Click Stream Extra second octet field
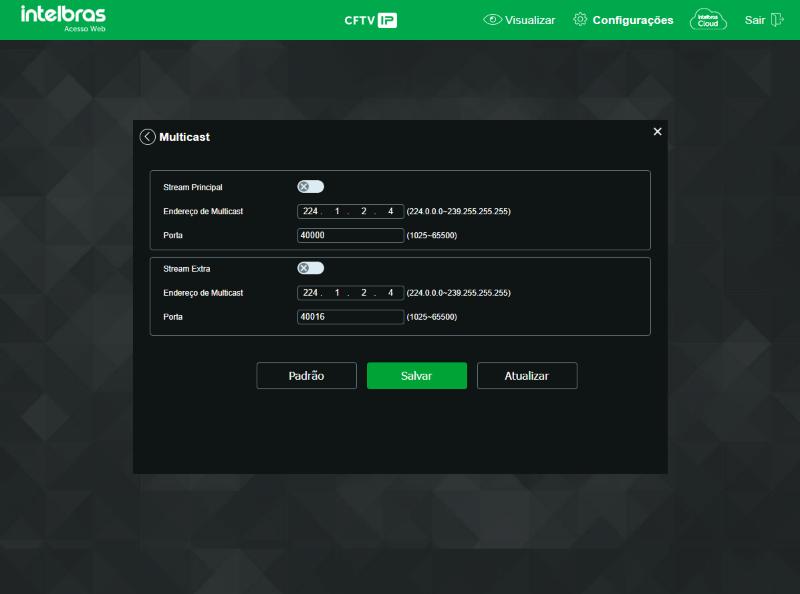The image size is (800, 594). [x=337, y=293]
